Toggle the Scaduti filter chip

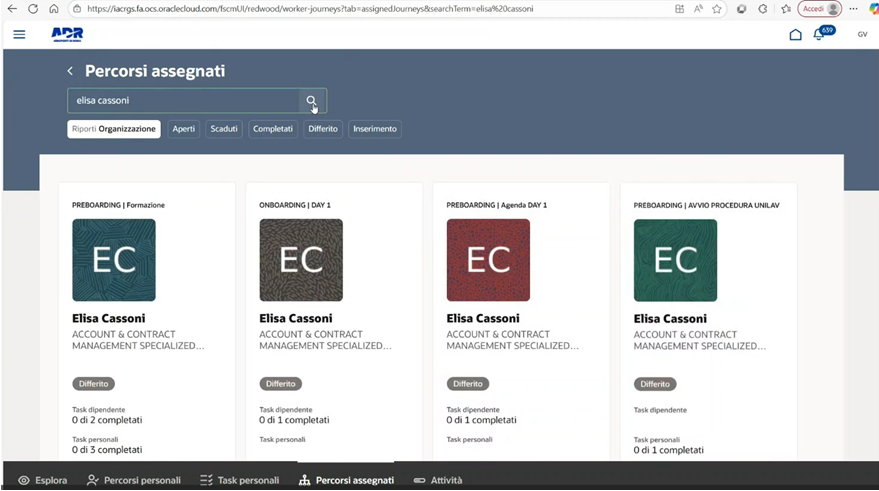(x=224, y=129)
